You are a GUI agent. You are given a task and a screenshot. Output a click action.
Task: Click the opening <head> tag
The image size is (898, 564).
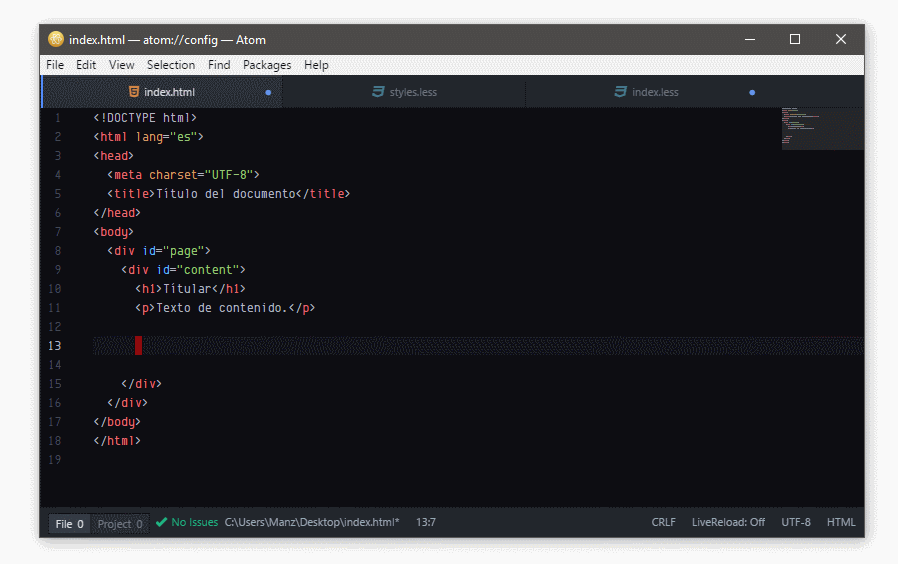pos(113,156)
